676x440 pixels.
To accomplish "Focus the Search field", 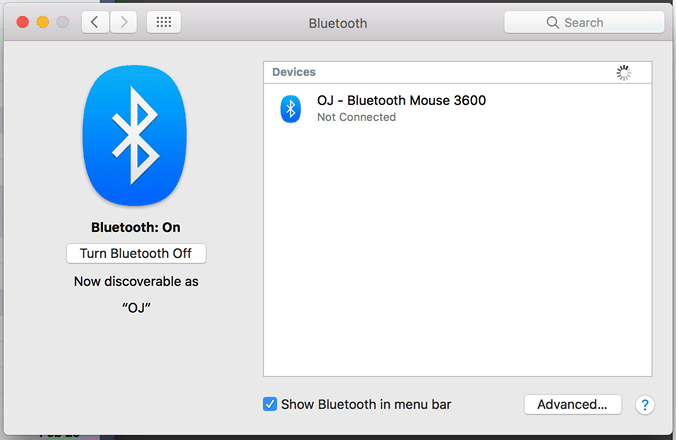I will point(584,22).
